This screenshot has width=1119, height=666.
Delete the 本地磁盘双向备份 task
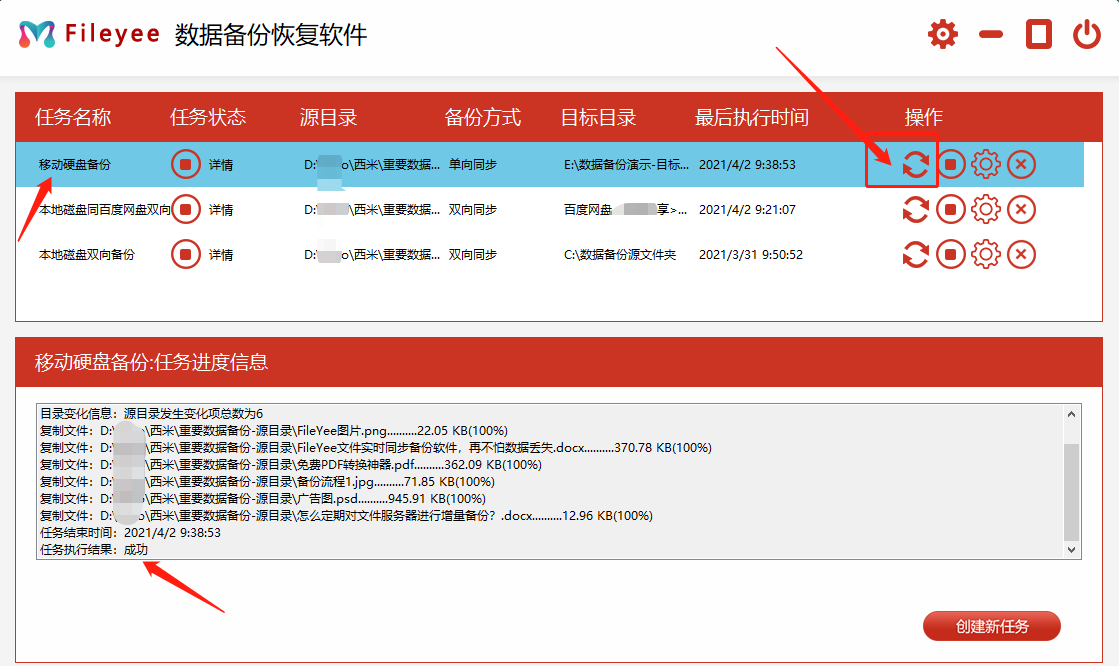[x=1021, y=255]
